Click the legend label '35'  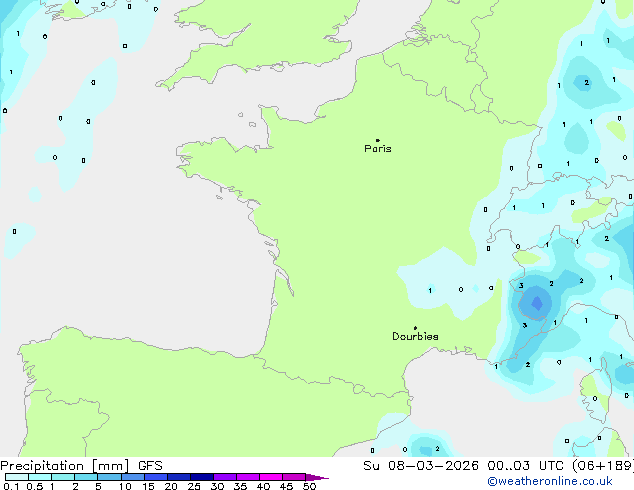[240, 486]
